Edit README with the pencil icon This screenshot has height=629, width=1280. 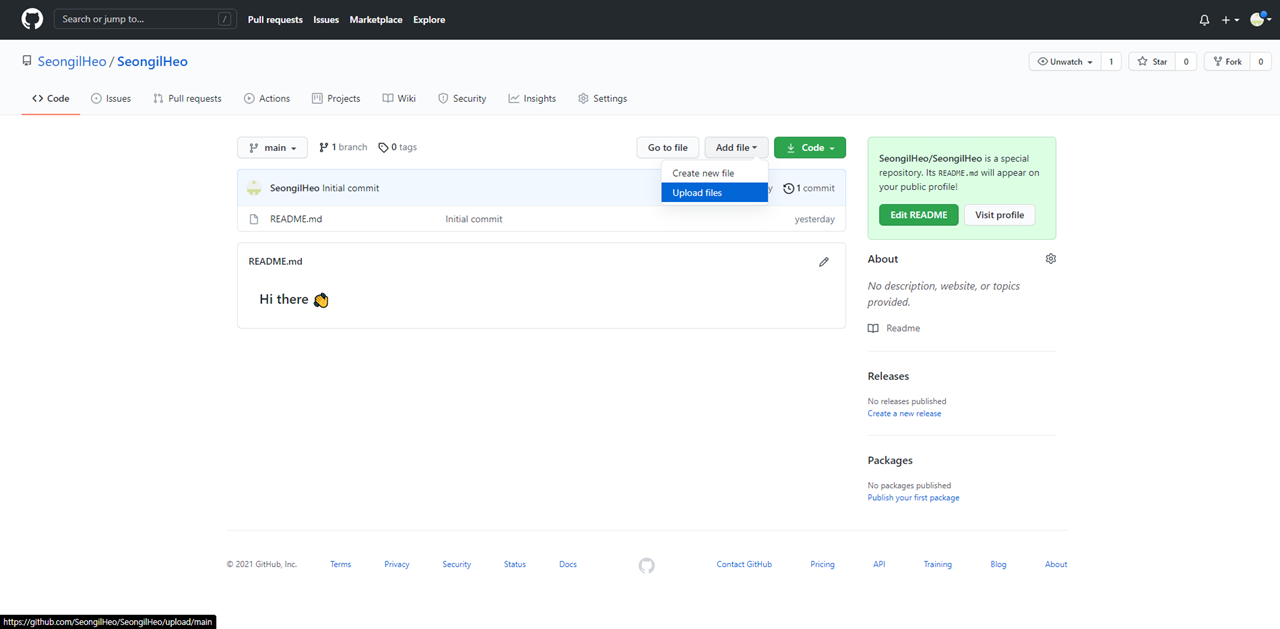pyautogui.click(x=824, y=262)
